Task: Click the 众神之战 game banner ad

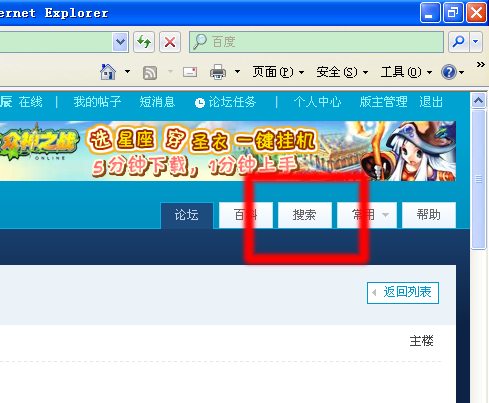Action: [x=228, y=151]
